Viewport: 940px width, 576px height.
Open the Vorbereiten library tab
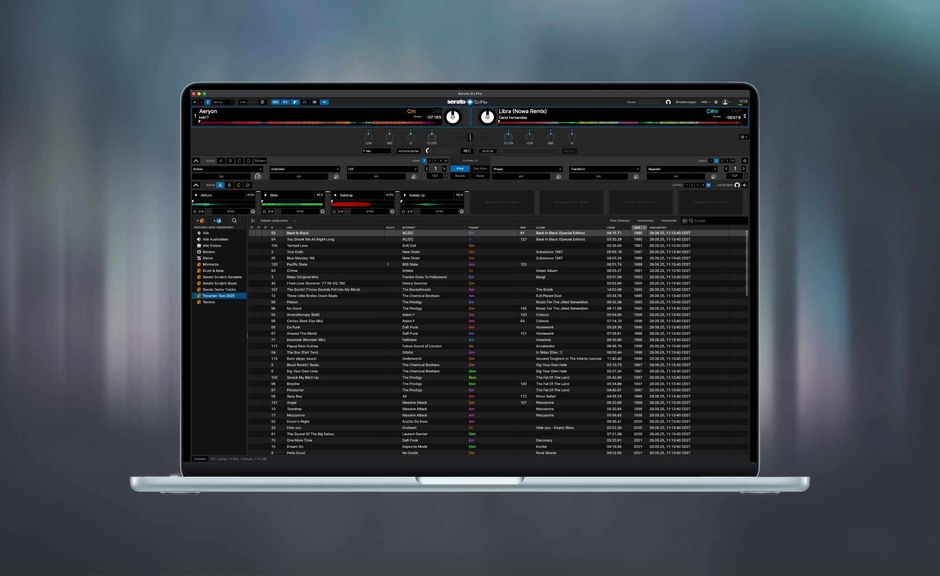(x=645, y=221)
